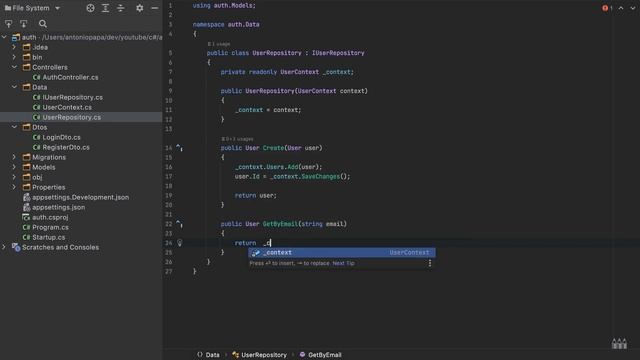Click the second arrow toolbar icon beside search
Viewport: 640px width, 360px height.
click(x=24, y=24)
